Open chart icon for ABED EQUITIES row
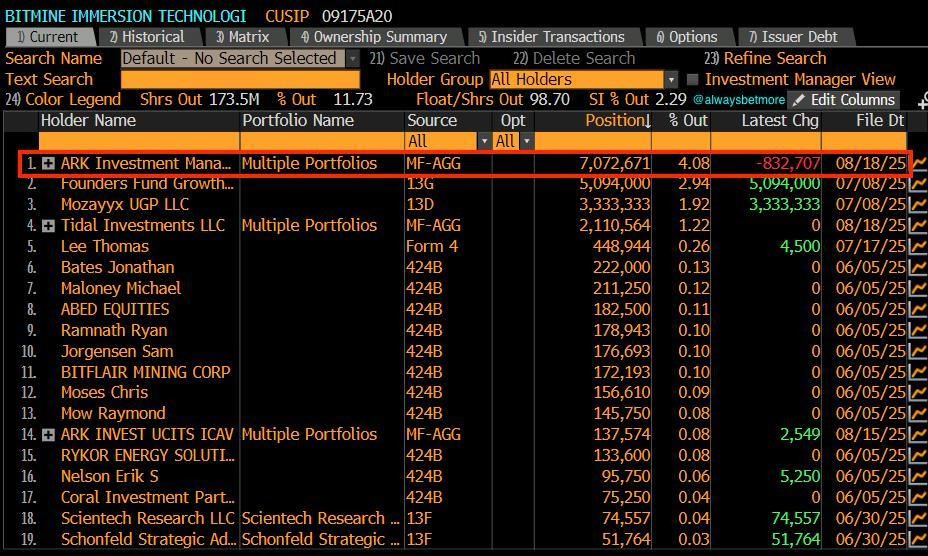 click(x=919, y=310)
